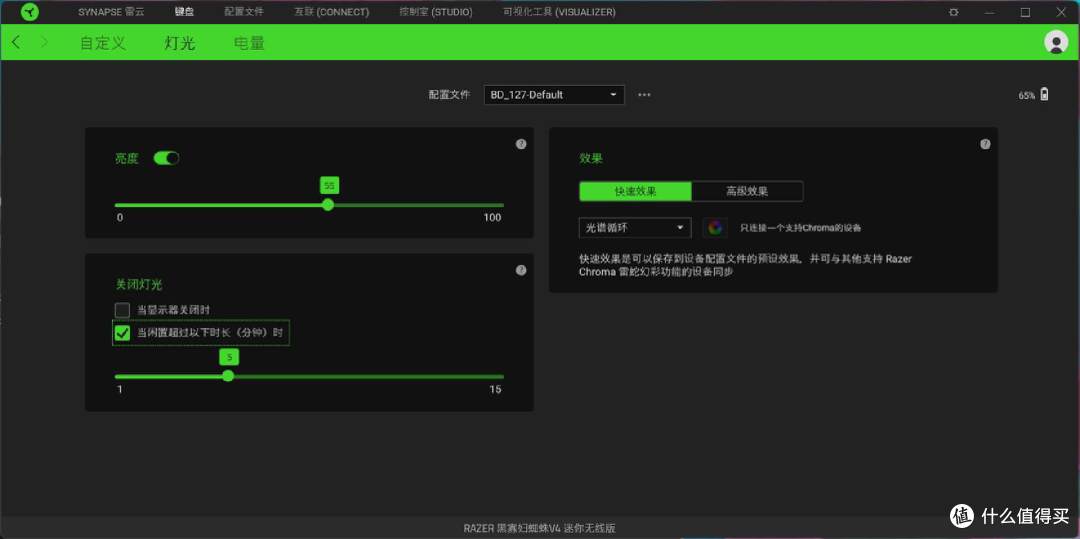The width and height of the screenshot is (1080, 539).
Task: Open help icon in 关闭灯光 panel
Action: (x=521, y=271)
